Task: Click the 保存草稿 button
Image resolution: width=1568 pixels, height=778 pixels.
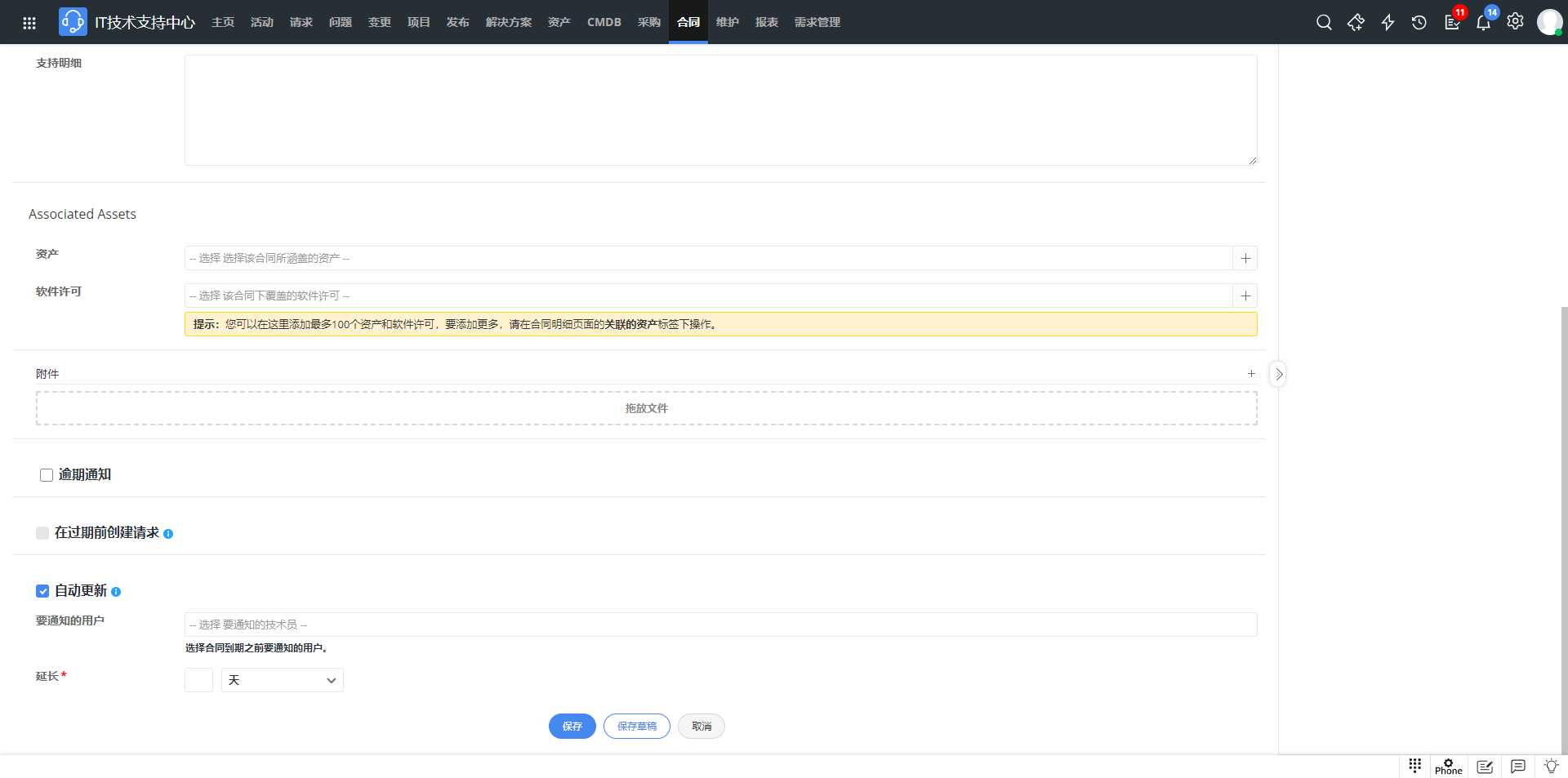Action: pos(636,727)
